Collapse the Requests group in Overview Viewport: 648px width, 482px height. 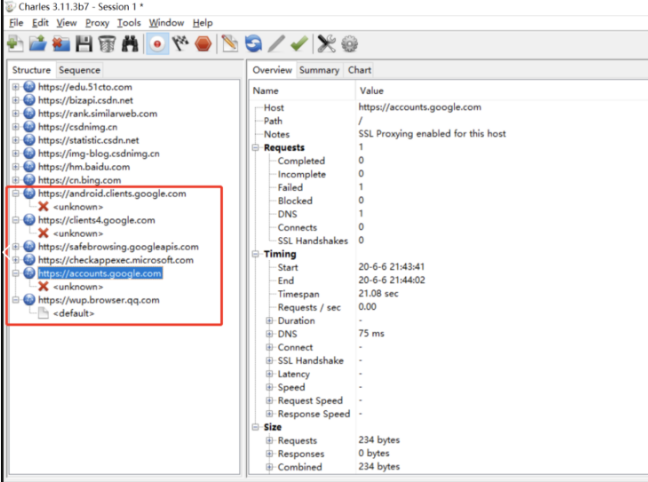coord(256,148)
